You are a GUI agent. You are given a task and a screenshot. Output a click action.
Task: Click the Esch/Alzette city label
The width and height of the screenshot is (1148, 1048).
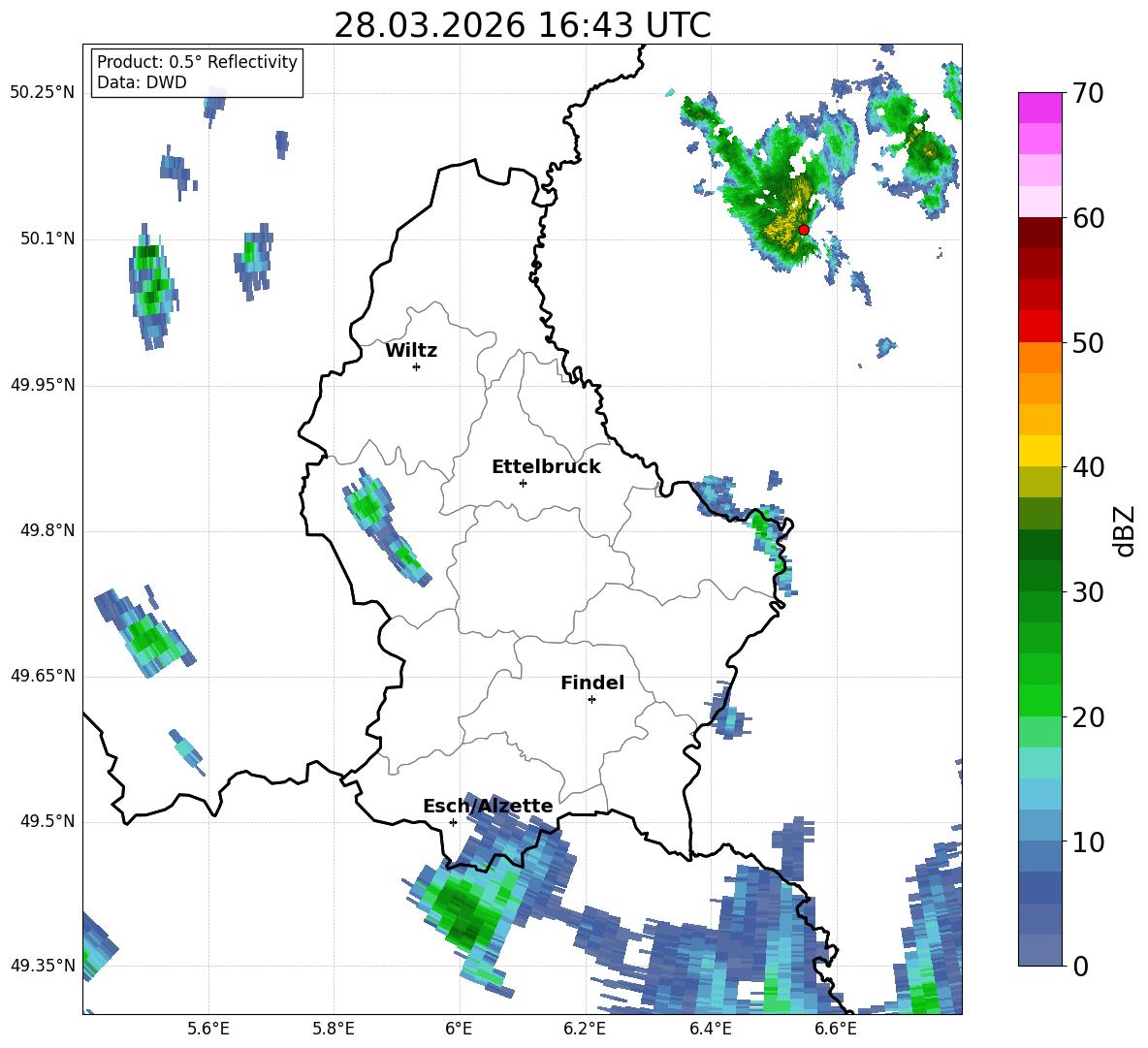(488, 806)
